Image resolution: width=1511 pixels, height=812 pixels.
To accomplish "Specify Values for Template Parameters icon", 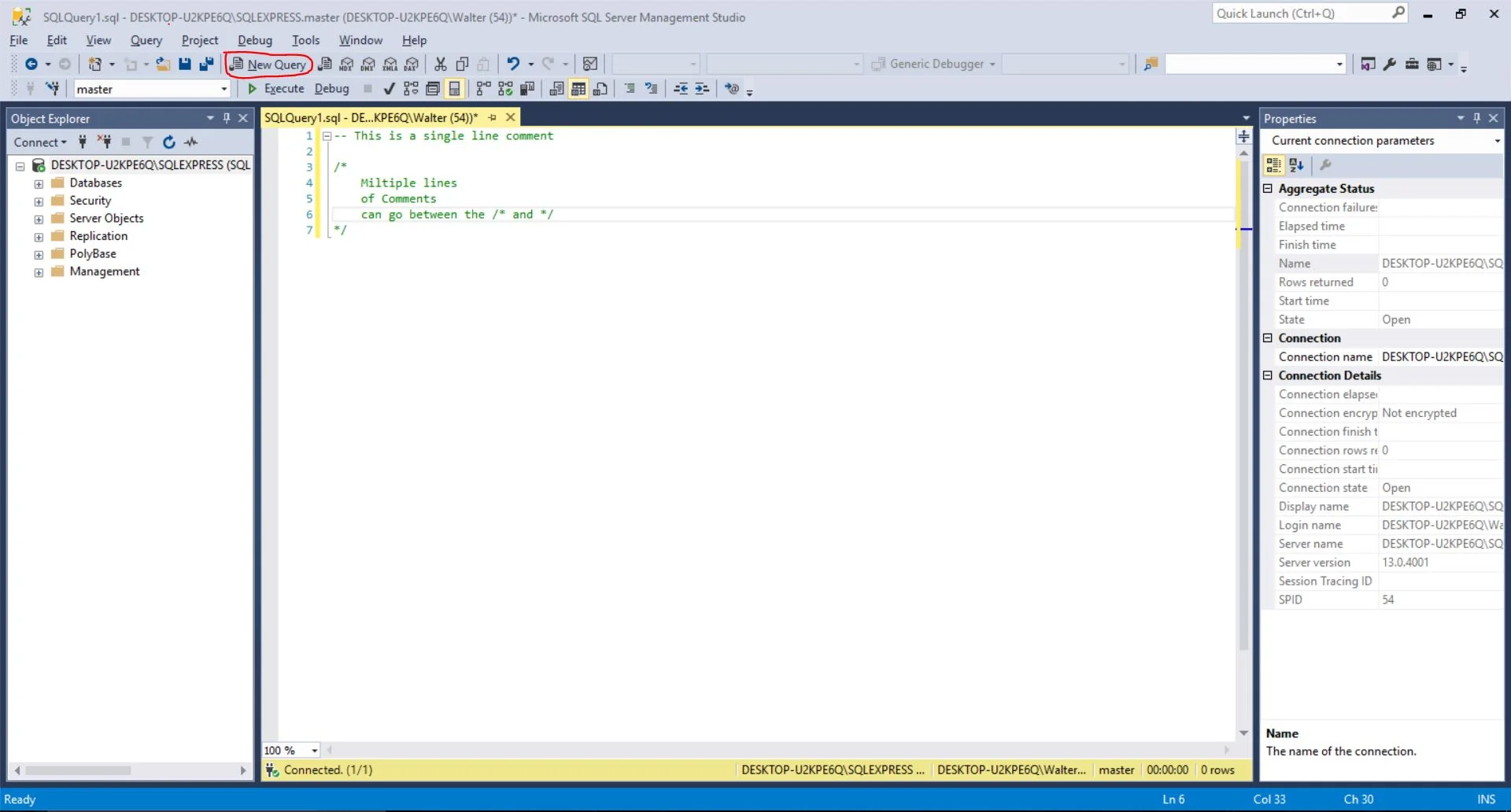I will [x=732, y=89].
